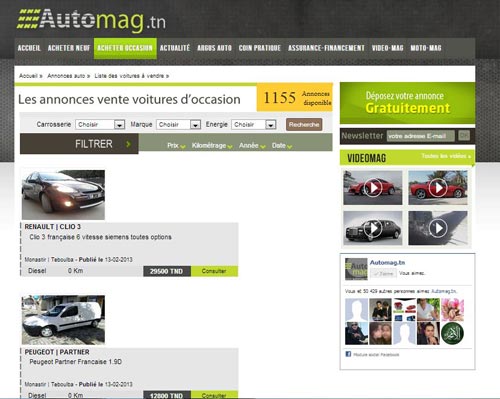Click Clio 3 française 6 vitesse description
Image resolution: width=500 pixels, height=399 pixels.
(100, 237)
